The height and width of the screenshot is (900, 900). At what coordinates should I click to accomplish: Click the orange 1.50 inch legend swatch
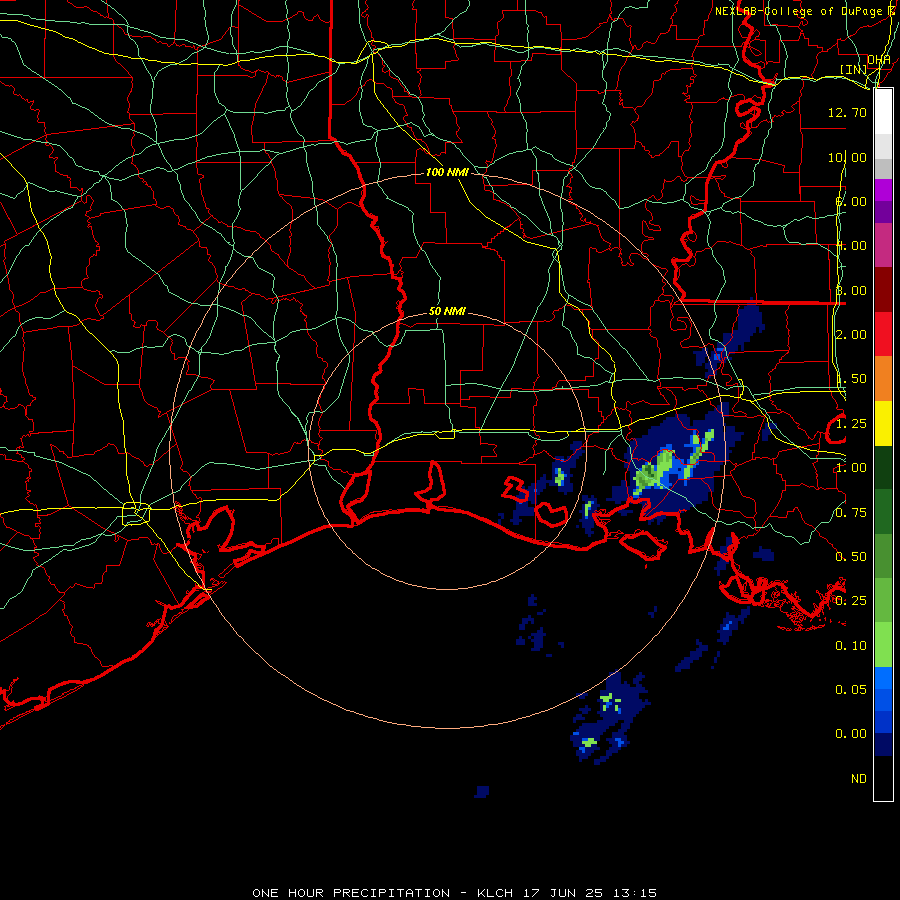coord(883,379)
